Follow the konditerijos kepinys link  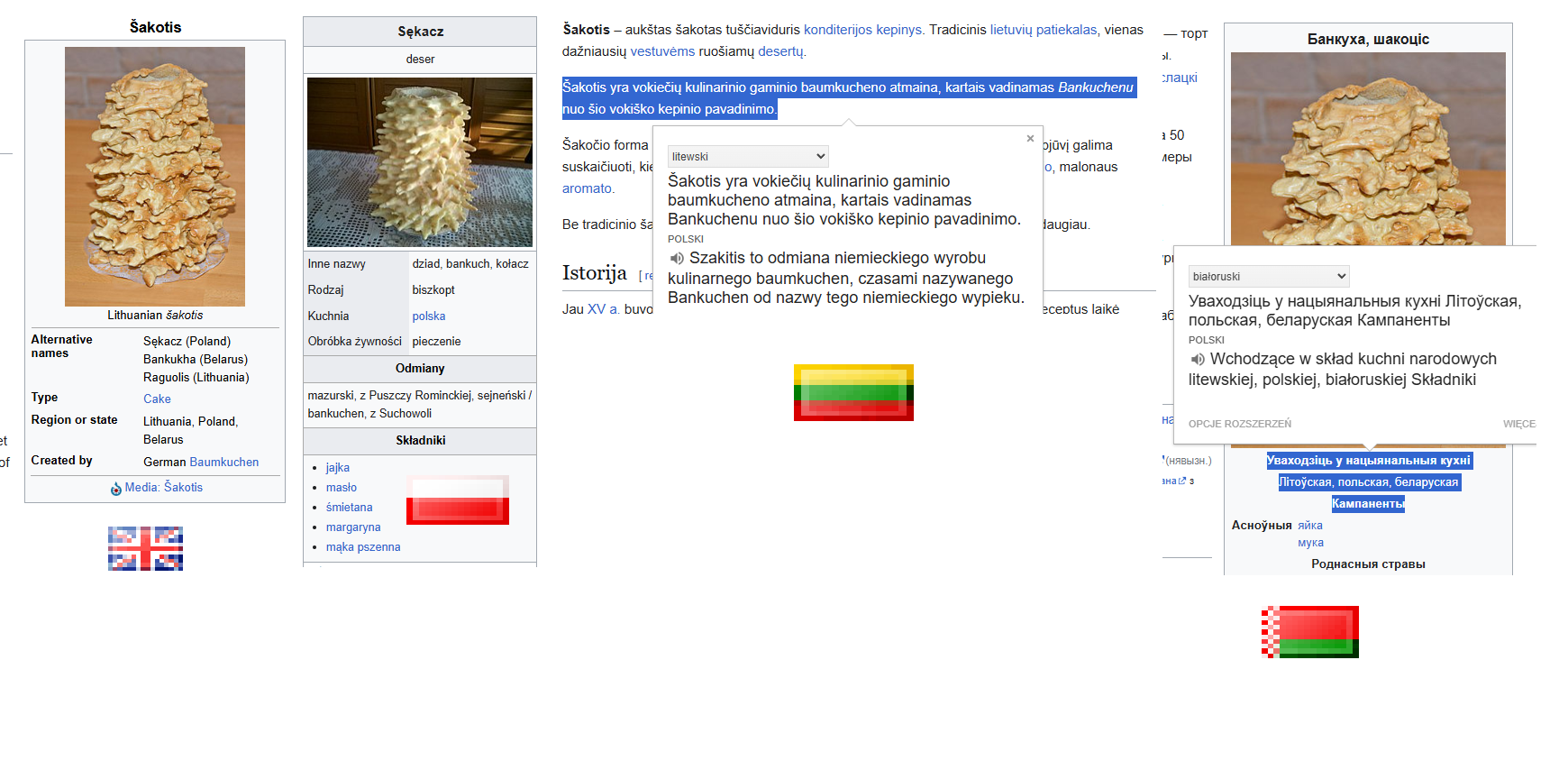coord(863,30)
